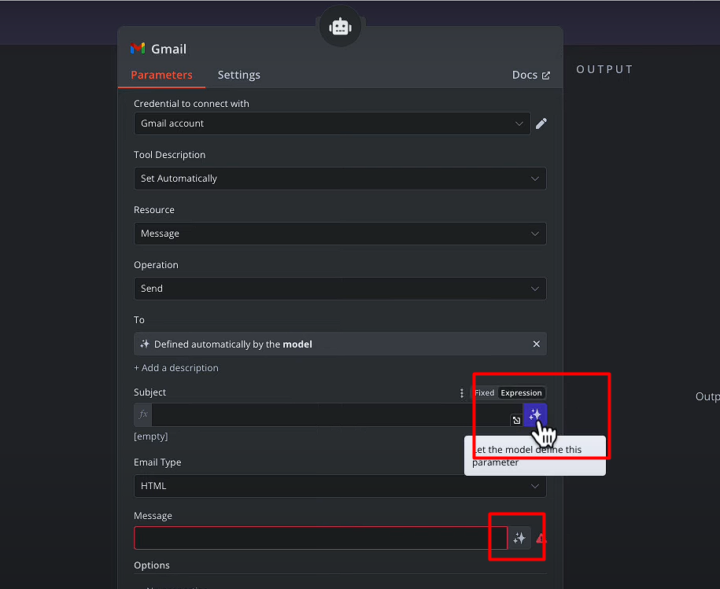Image resolution: width=720 pixels, height=589 pixels.
Task: Open the Resource dropdown showing Message
Action: point(340,234)
